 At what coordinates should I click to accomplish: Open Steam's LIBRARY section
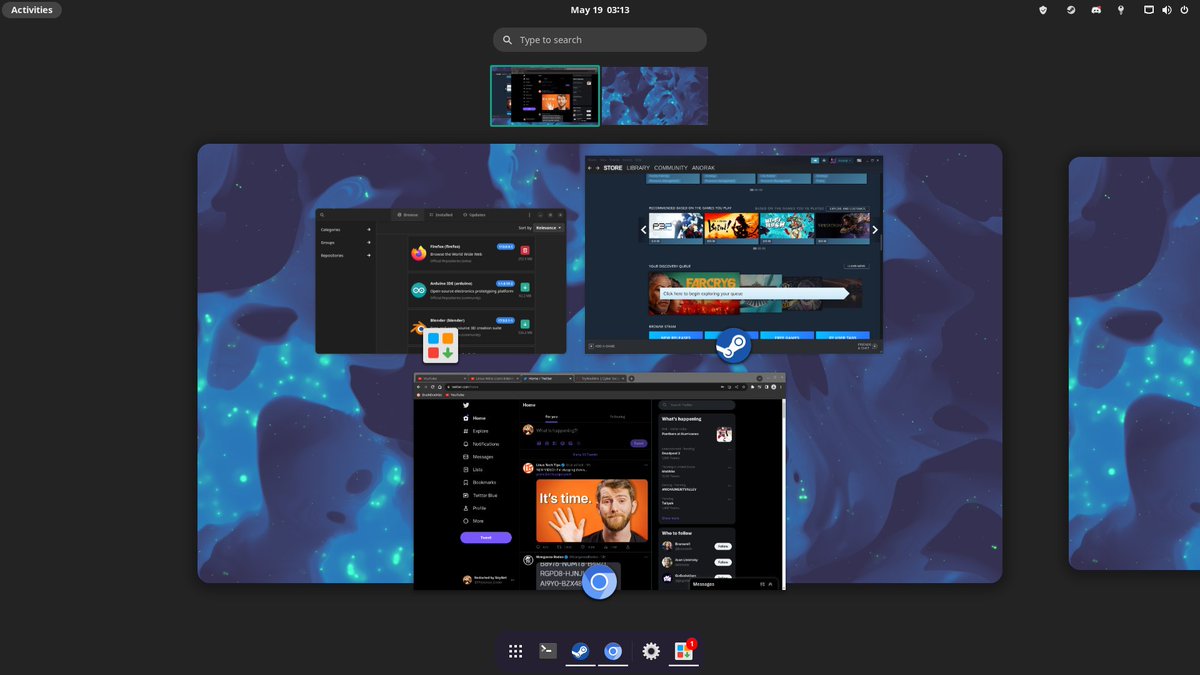click(637, 167)
